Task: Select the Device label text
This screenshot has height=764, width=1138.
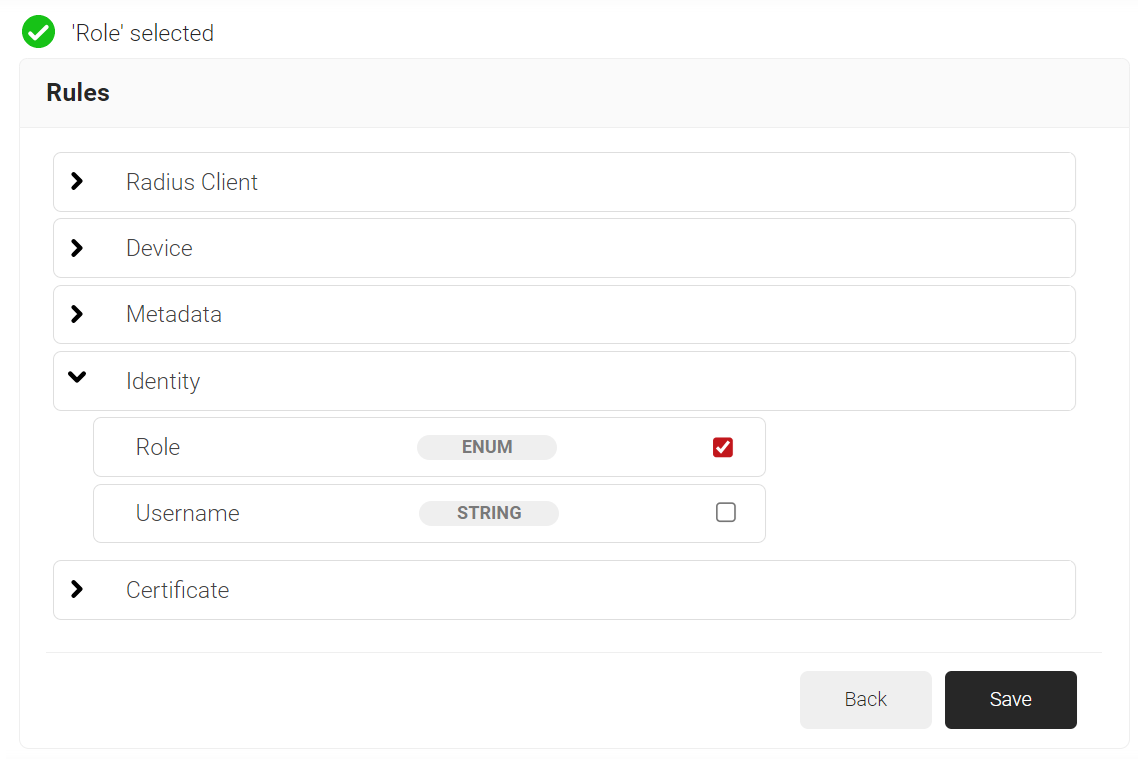Action: [159, 248]
